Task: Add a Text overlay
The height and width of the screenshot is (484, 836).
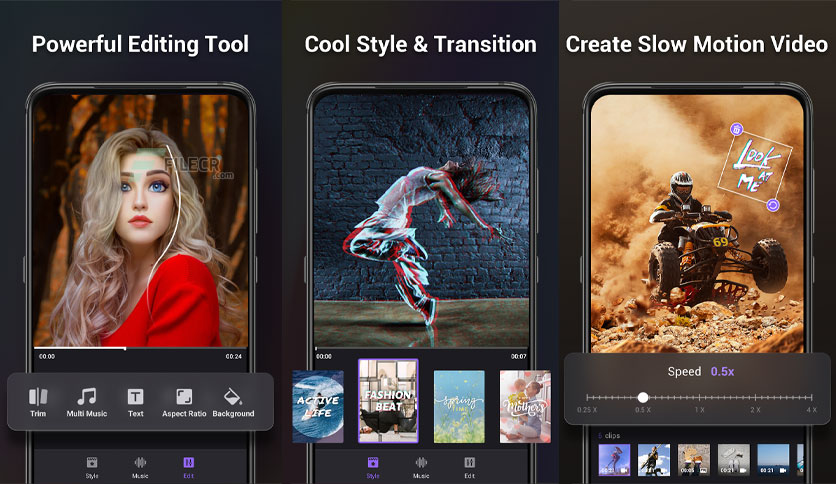Action: coord(135,402)
